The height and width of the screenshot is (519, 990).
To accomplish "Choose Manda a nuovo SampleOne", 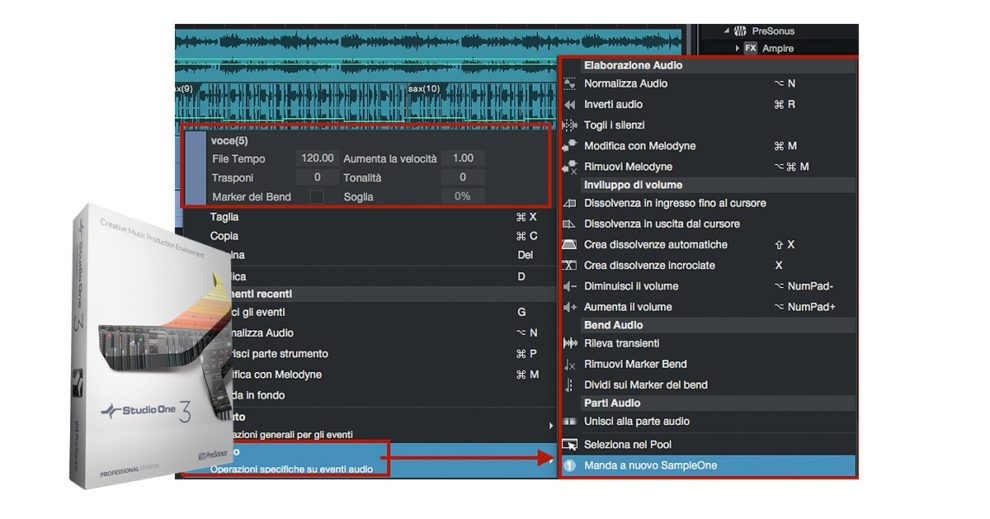I will coord(650,465).
